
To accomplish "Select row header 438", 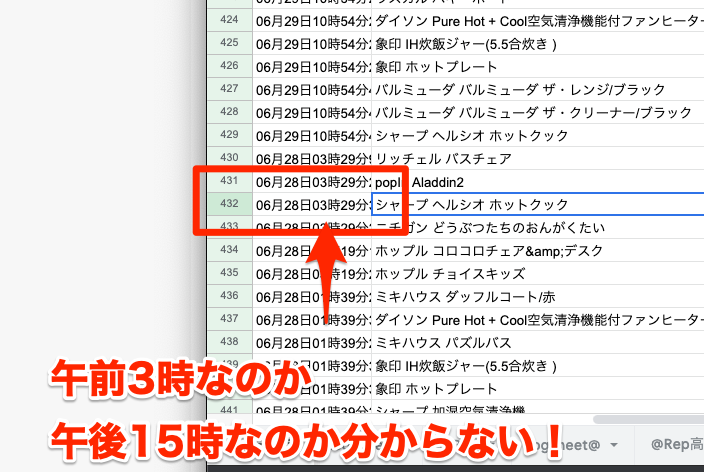I will 229,342.
